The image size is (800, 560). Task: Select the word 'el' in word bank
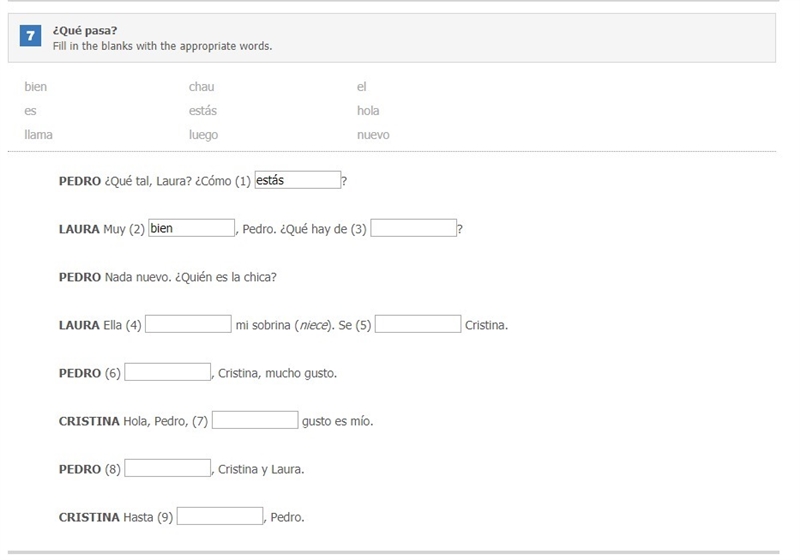pyautogui.click(x=361, y=87)
